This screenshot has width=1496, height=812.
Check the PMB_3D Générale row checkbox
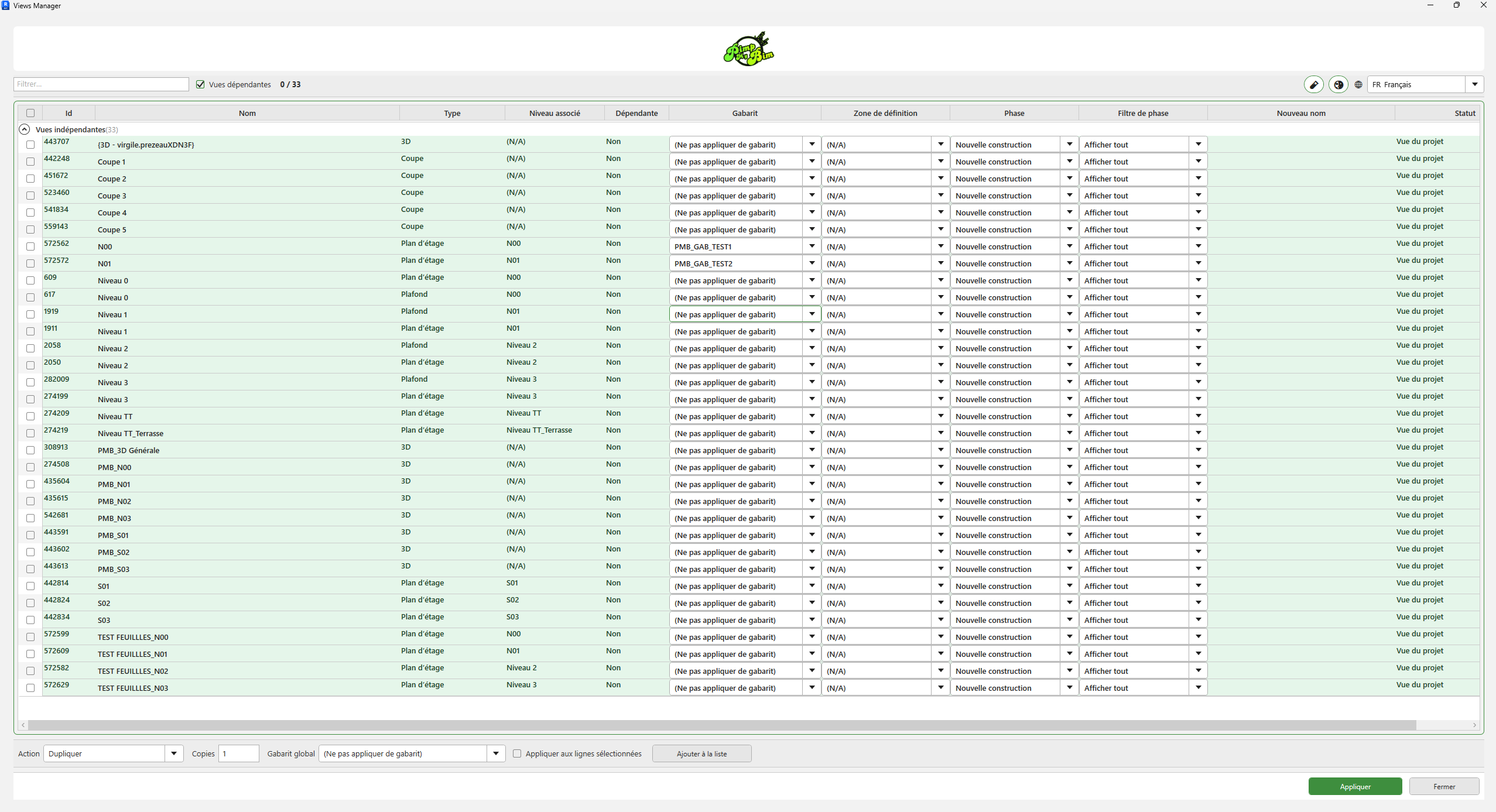click(30, 450)
